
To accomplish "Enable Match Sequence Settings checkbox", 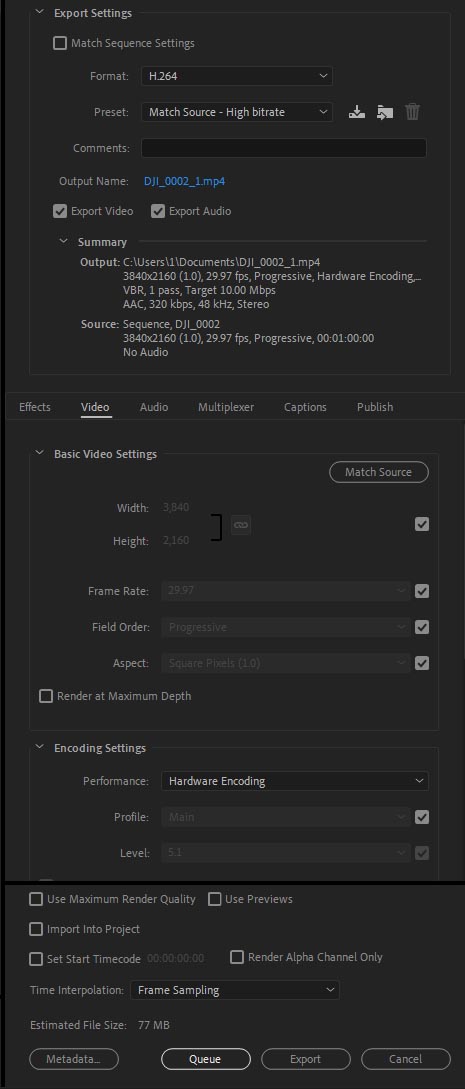I will [60, 43].
